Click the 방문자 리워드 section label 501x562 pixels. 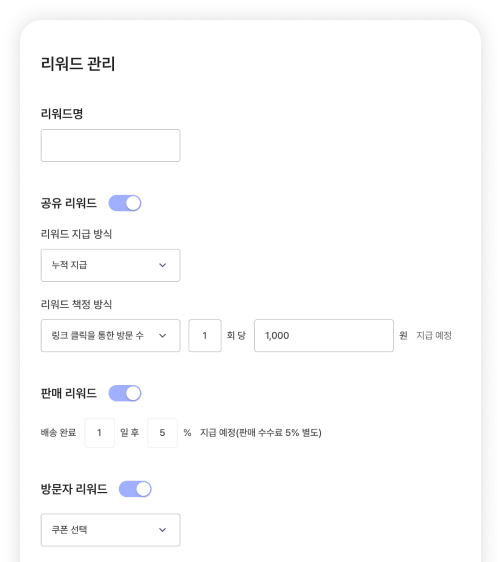coord(74,489)
